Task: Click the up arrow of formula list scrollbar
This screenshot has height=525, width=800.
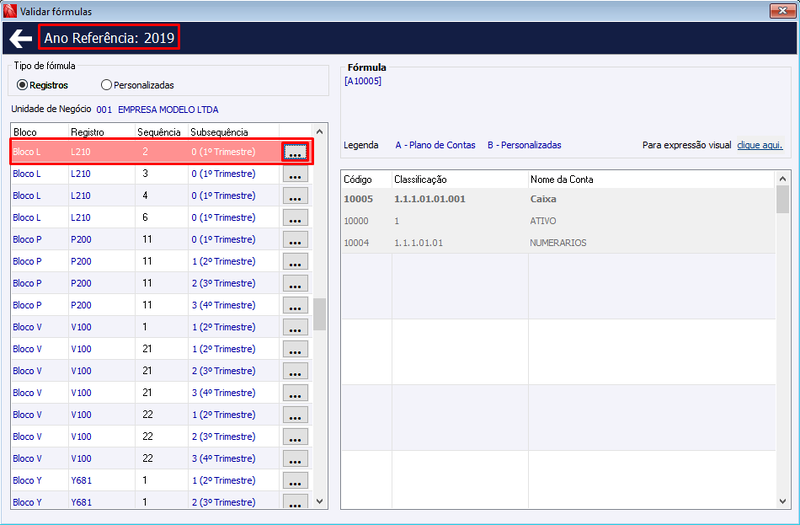Action: pyautogui.click(x=319, y=132)
